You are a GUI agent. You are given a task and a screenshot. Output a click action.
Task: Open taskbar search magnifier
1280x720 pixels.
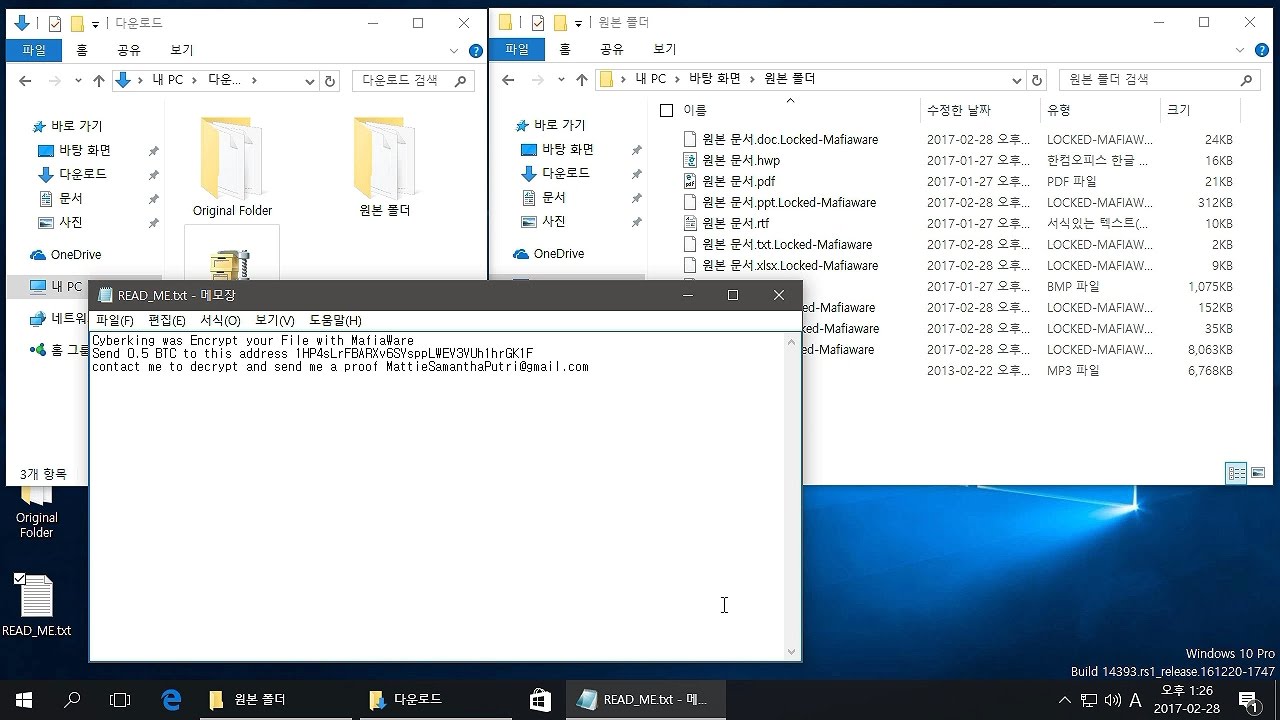[72, 700]
